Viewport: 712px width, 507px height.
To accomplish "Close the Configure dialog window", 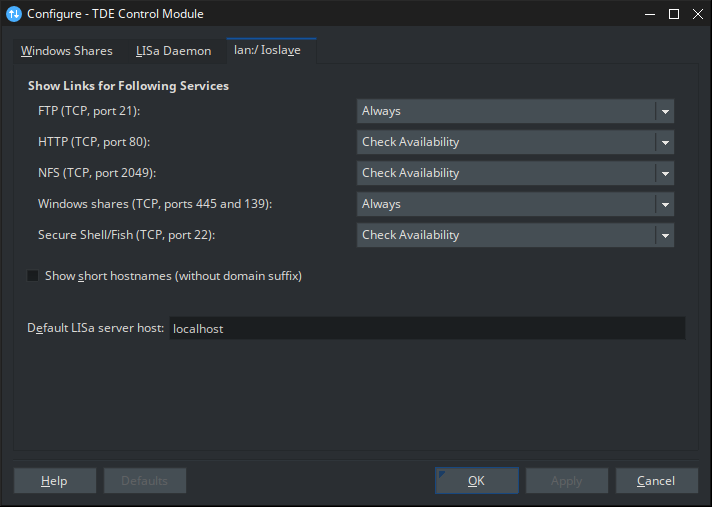I will click(x=697, y=14).
